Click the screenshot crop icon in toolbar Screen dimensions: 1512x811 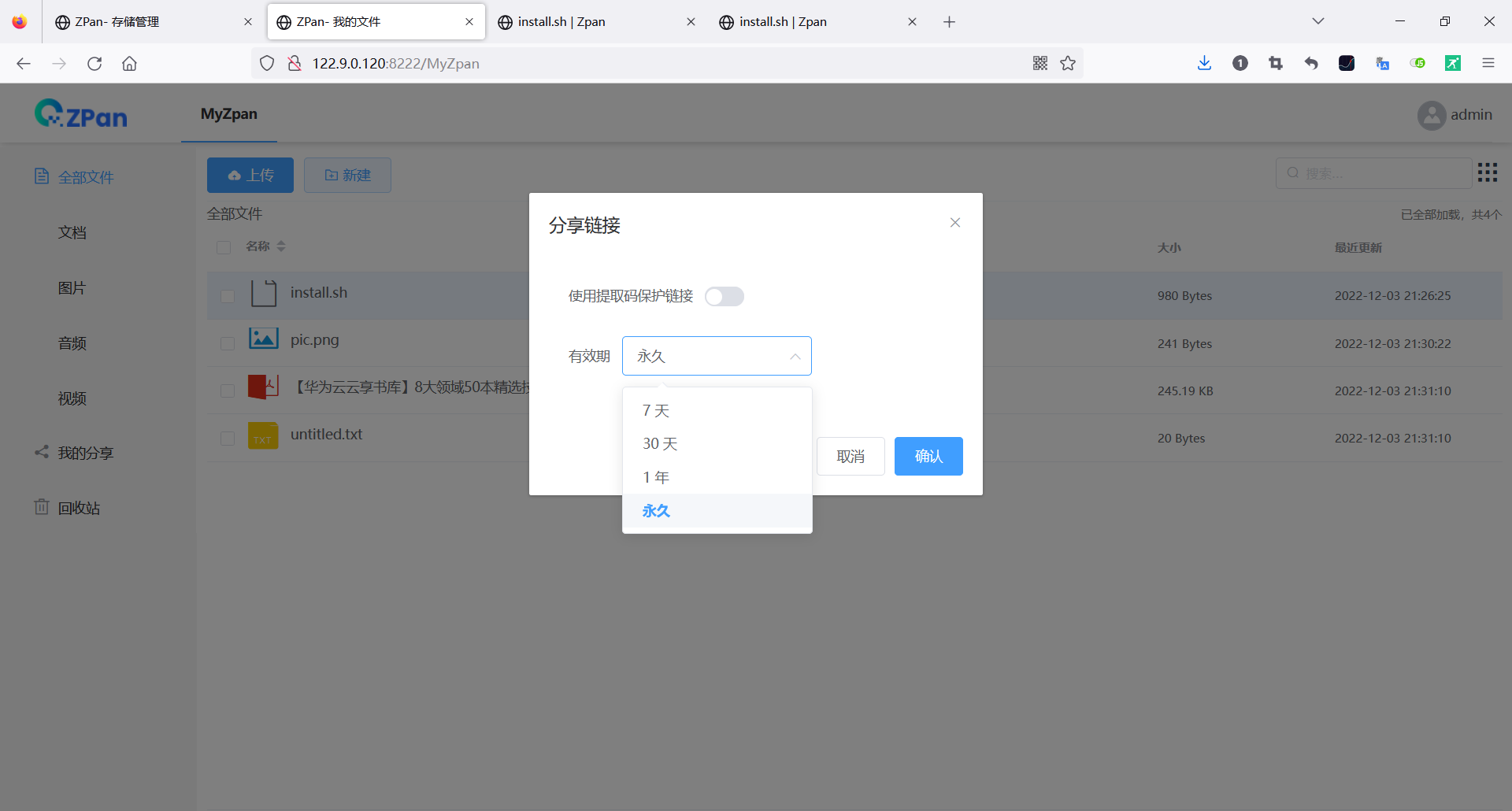pos(1276,63)
